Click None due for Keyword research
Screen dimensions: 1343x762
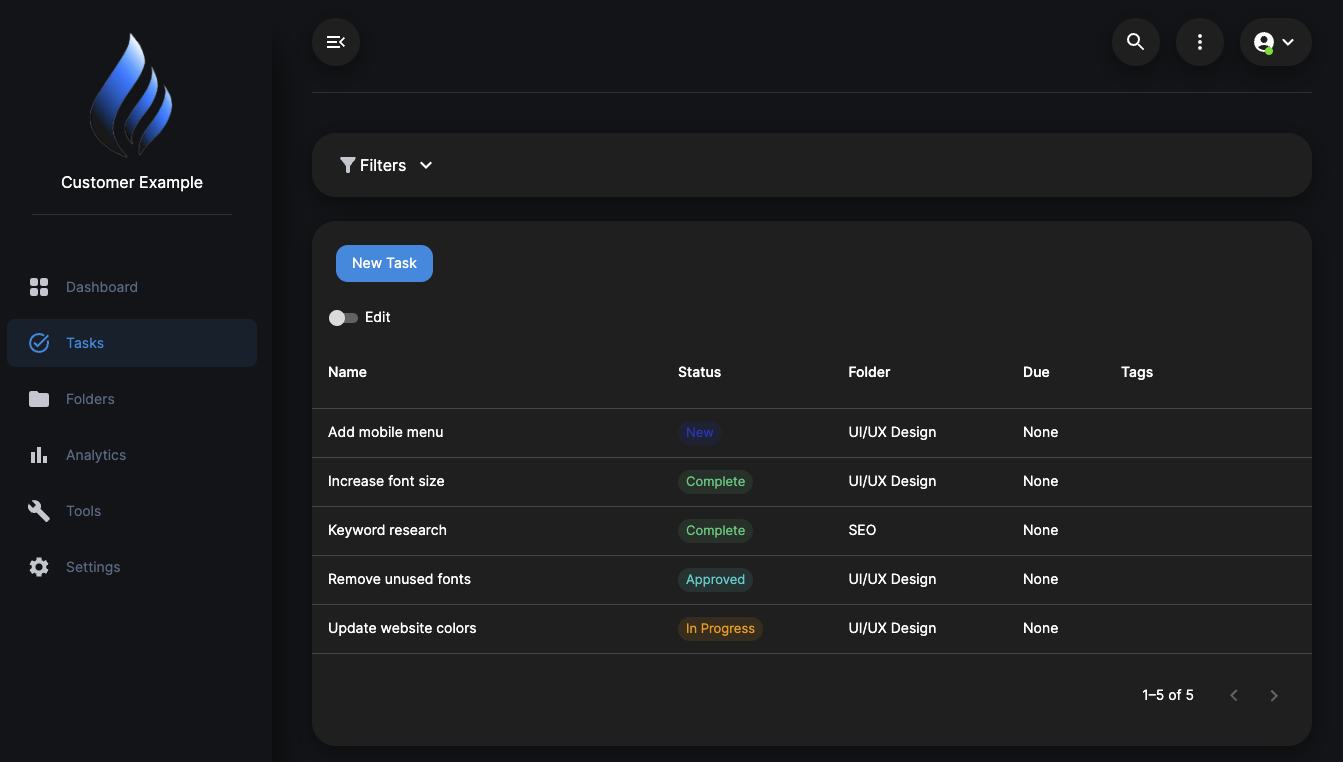(x=1040, y=530)
